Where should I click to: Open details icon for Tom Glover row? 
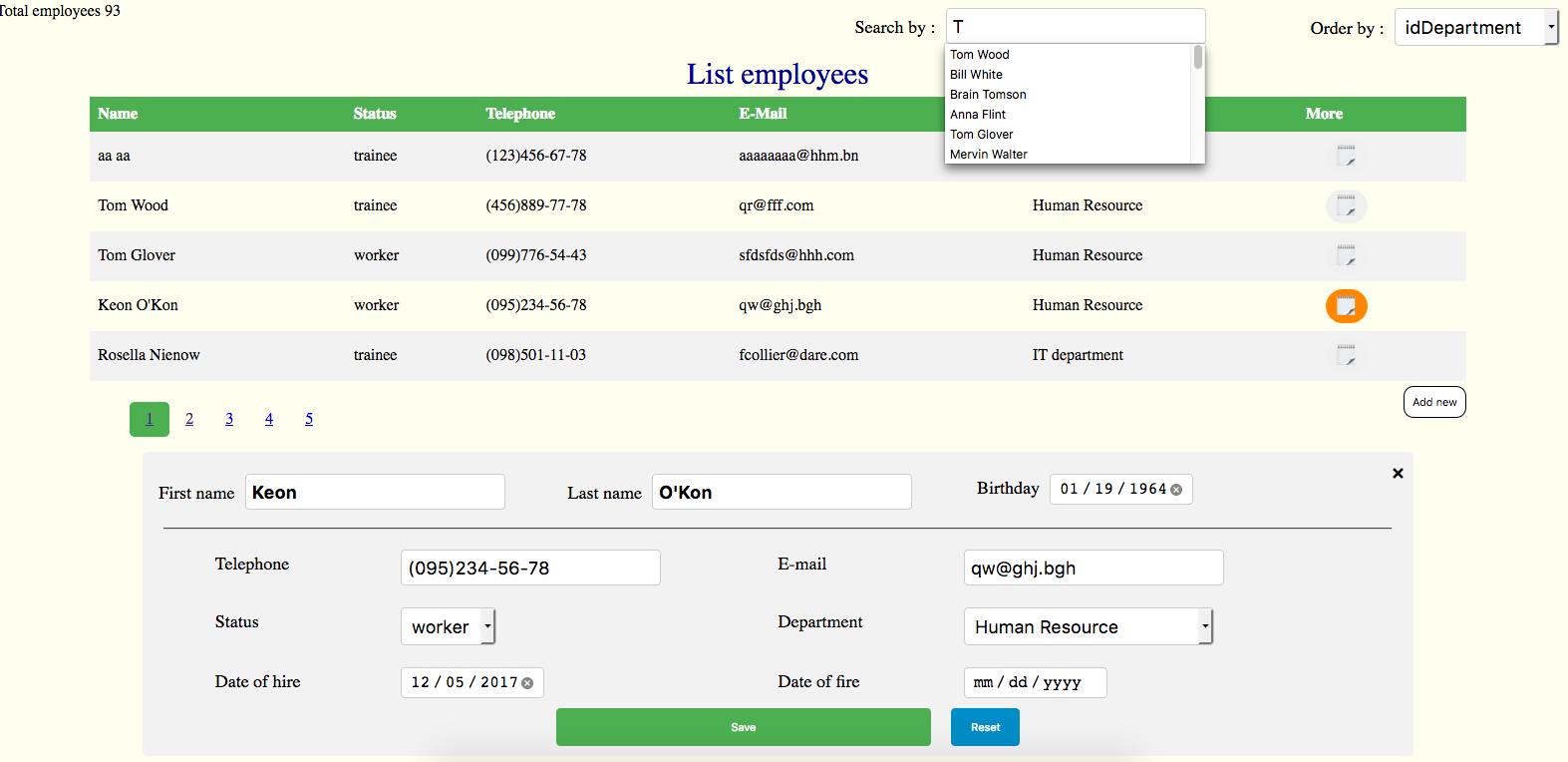point(1346,256)
